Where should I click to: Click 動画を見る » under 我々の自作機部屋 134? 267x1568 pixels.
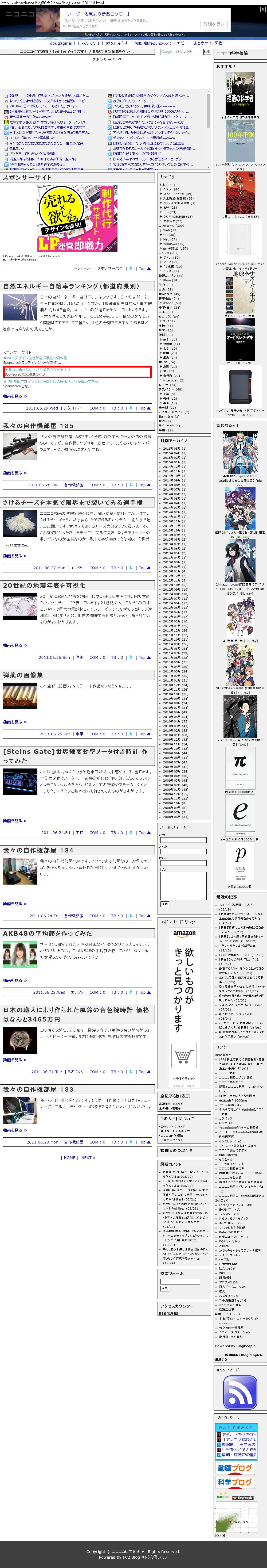coord(15,904)
